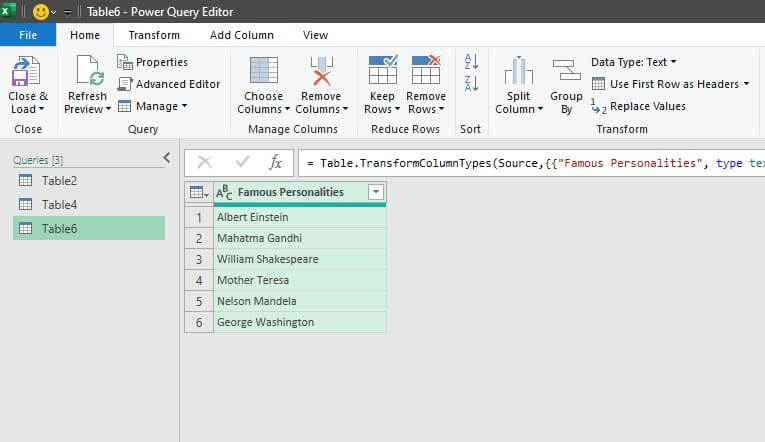Select the Table2 query
Image resolution: width=765 pixels, height=442 pixels.
(x=89, y=181)
